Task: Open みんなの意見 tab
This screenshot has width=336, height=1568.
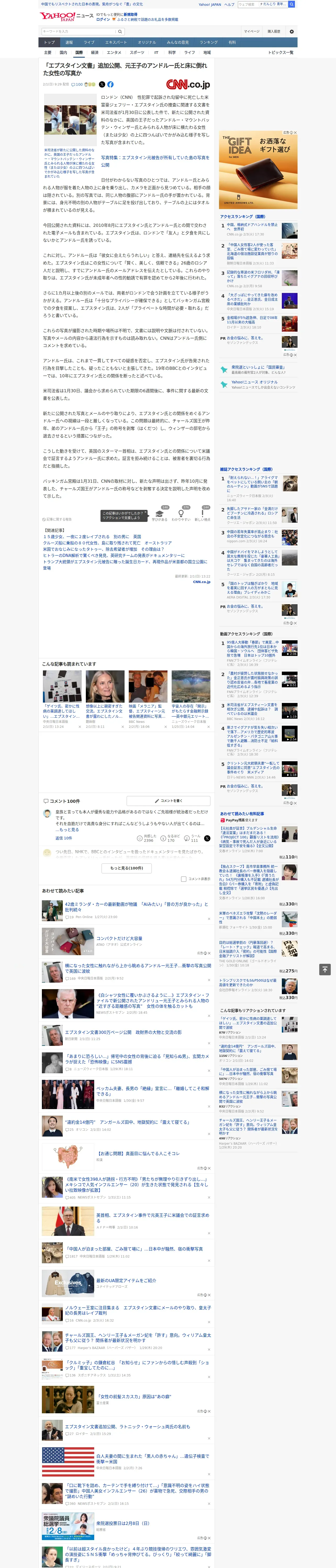Action: point(178,43)
